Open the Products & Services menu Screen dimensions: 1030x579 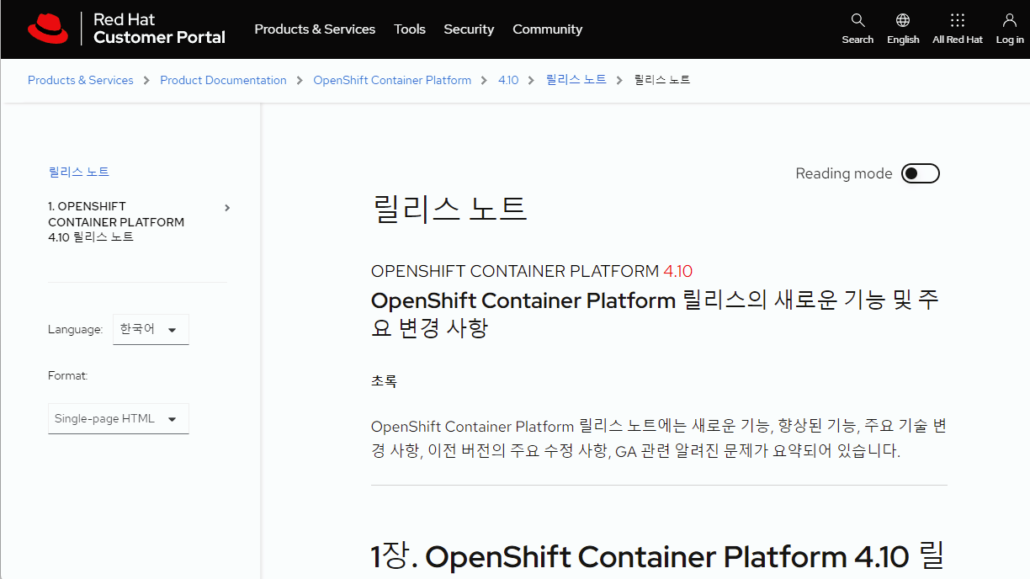315,29
